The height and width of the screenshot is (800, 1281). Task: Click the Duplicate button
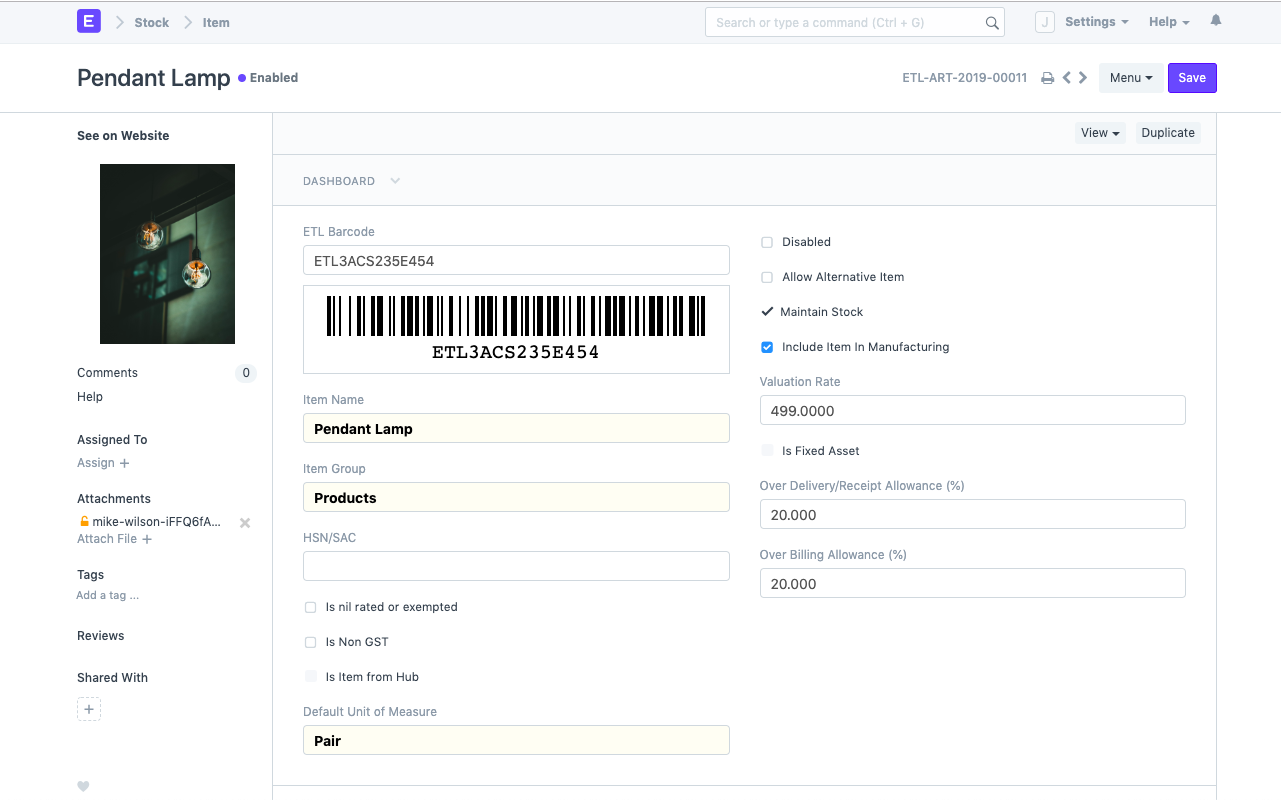point(1167,133)
